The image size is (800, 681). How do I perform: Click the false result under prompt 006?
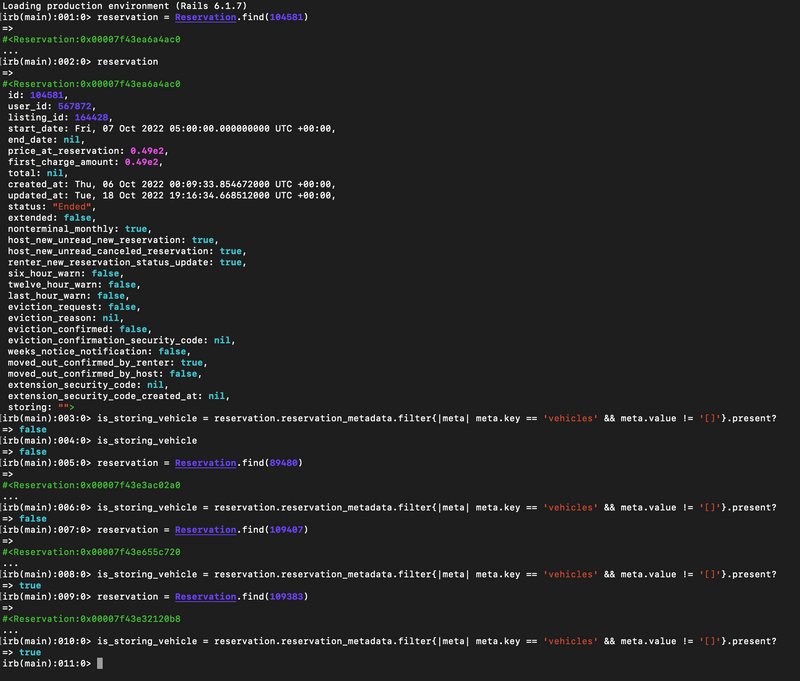(x=33, y=518)
